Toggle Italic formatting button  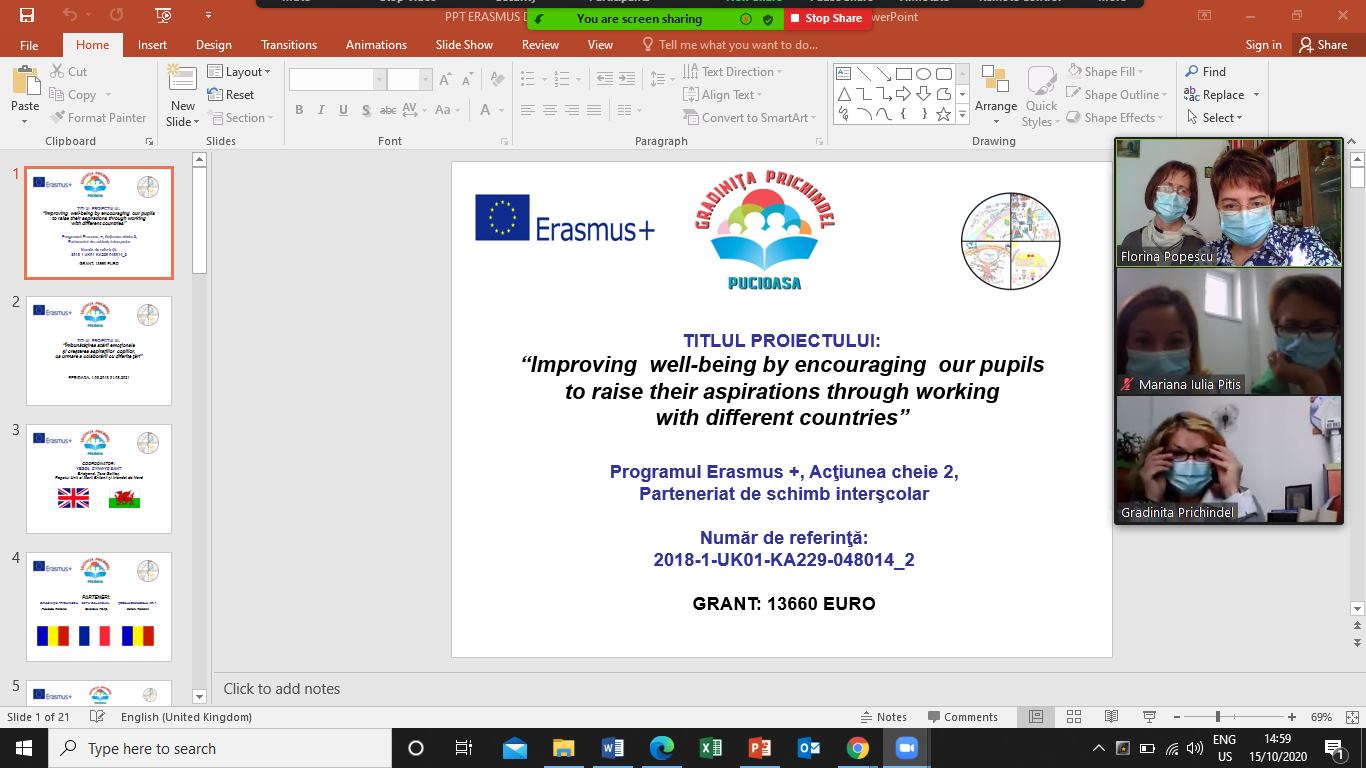pos(321,110)
